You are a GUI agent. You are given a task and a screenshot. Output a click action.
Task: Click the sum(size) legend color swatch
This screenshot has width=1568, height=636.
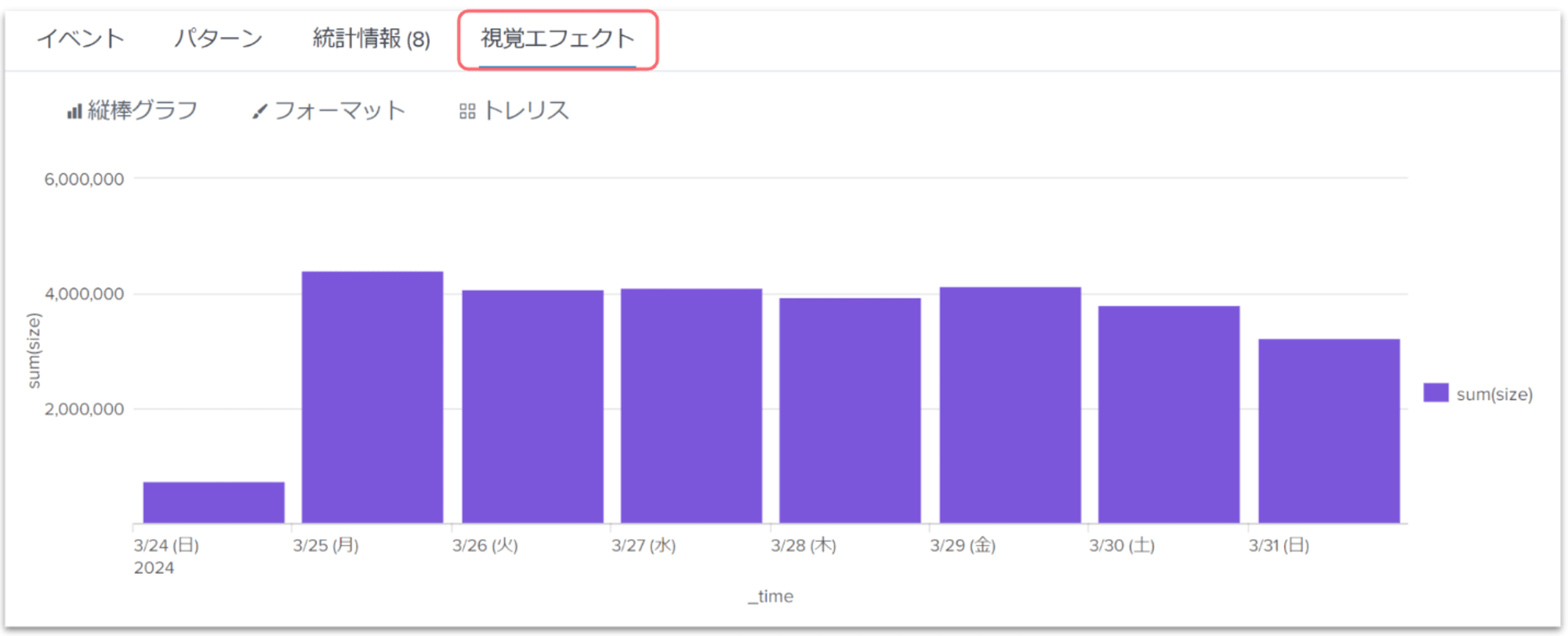1436,393
